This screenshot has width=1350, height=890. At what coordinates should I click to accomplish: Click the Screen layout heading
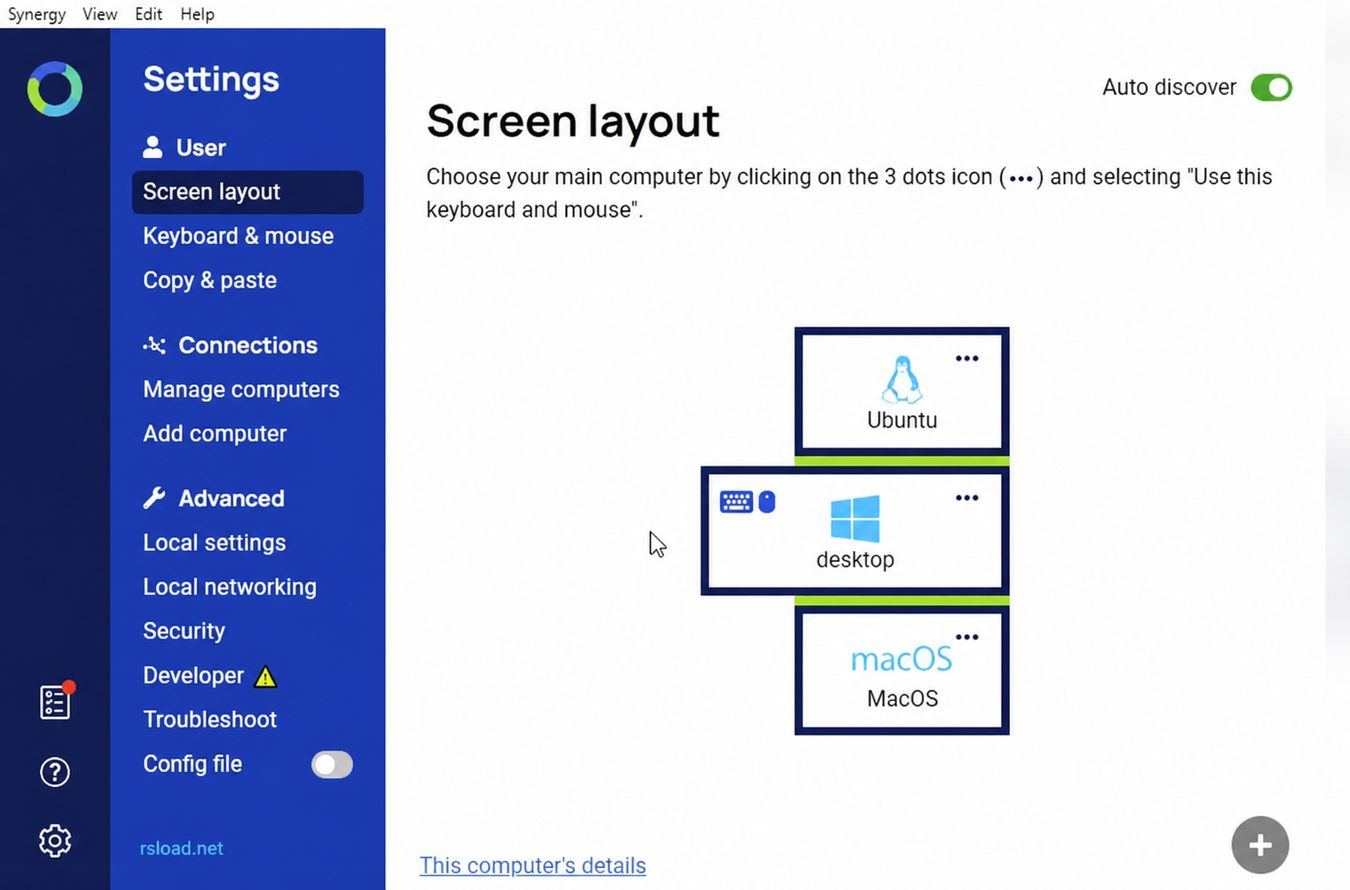pos(573,121)
